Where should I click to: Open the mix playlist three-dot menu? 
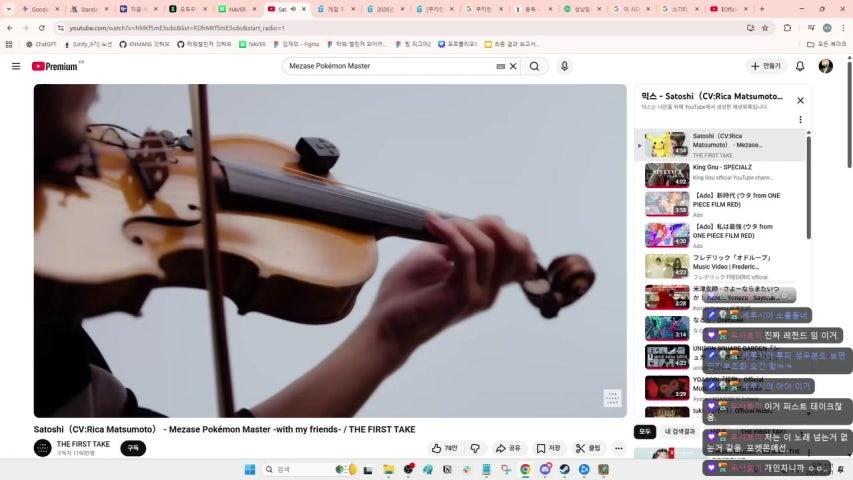pyautogui.click(x=800, y=120)
